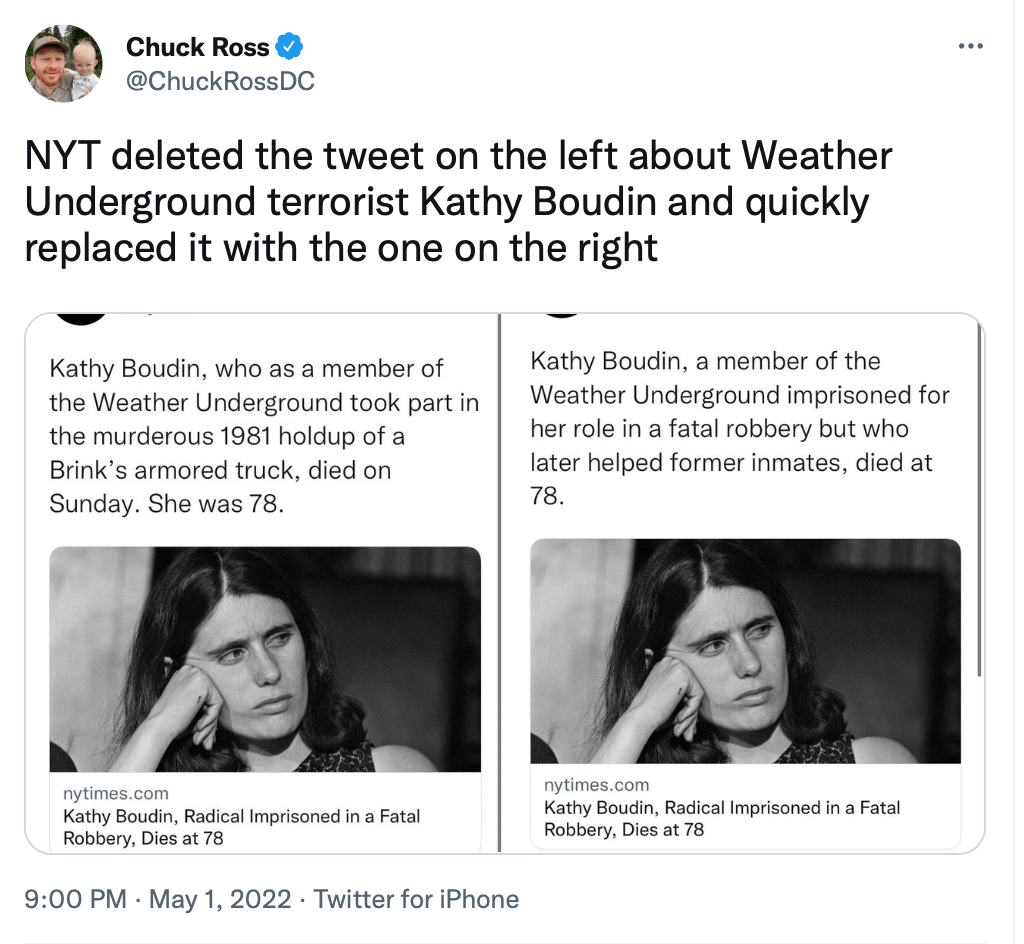This screenshot has height=944, width=1024.
Task: Click the right tweet text about former inmates
Action: [739, 428]
